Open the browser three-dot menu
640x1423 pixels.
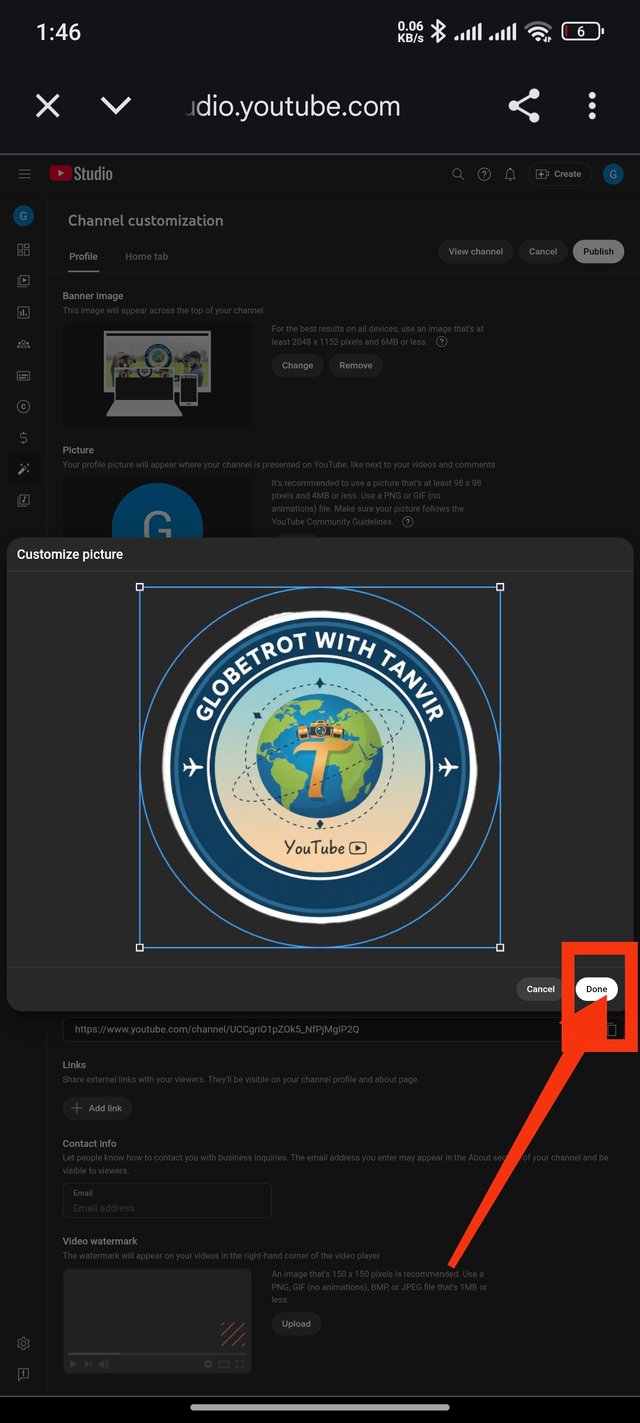click(x=592, y=106)
